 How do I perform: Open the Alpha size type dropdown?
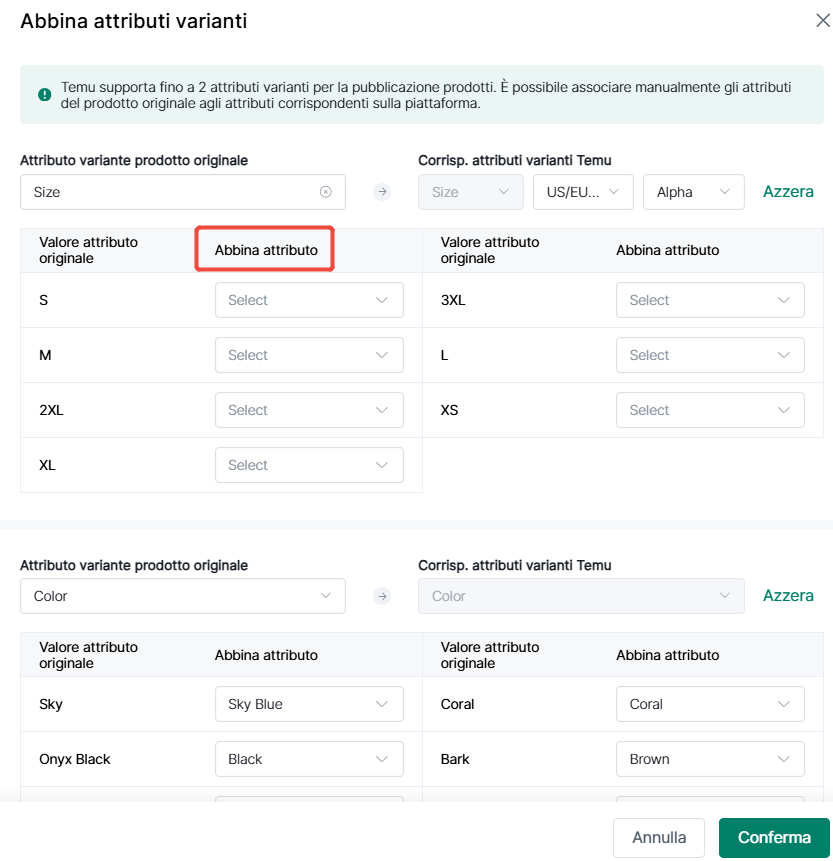(694, 192)
